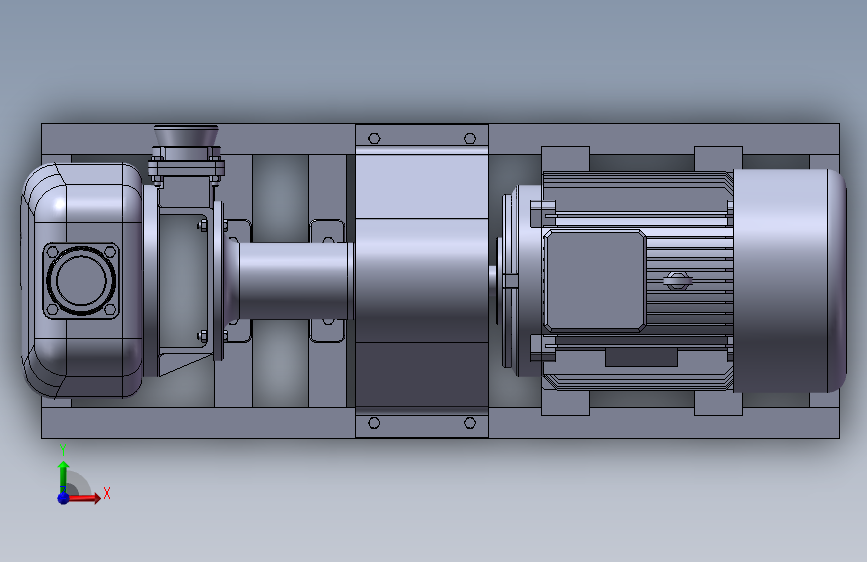Select the motor terminal box face
The height and width of the screenshot is (562, 867).
point(594,281)
